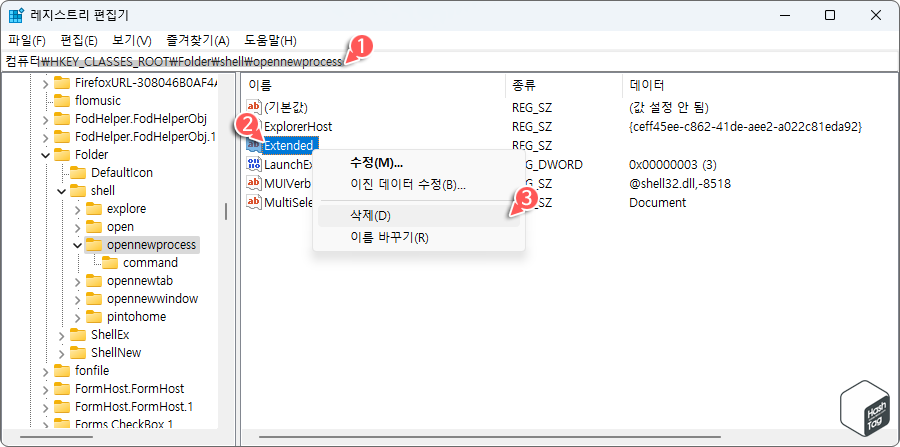Click the @shell32.dll,-8518 data cell
Screen dimensions: 900x447
(680, 184)
